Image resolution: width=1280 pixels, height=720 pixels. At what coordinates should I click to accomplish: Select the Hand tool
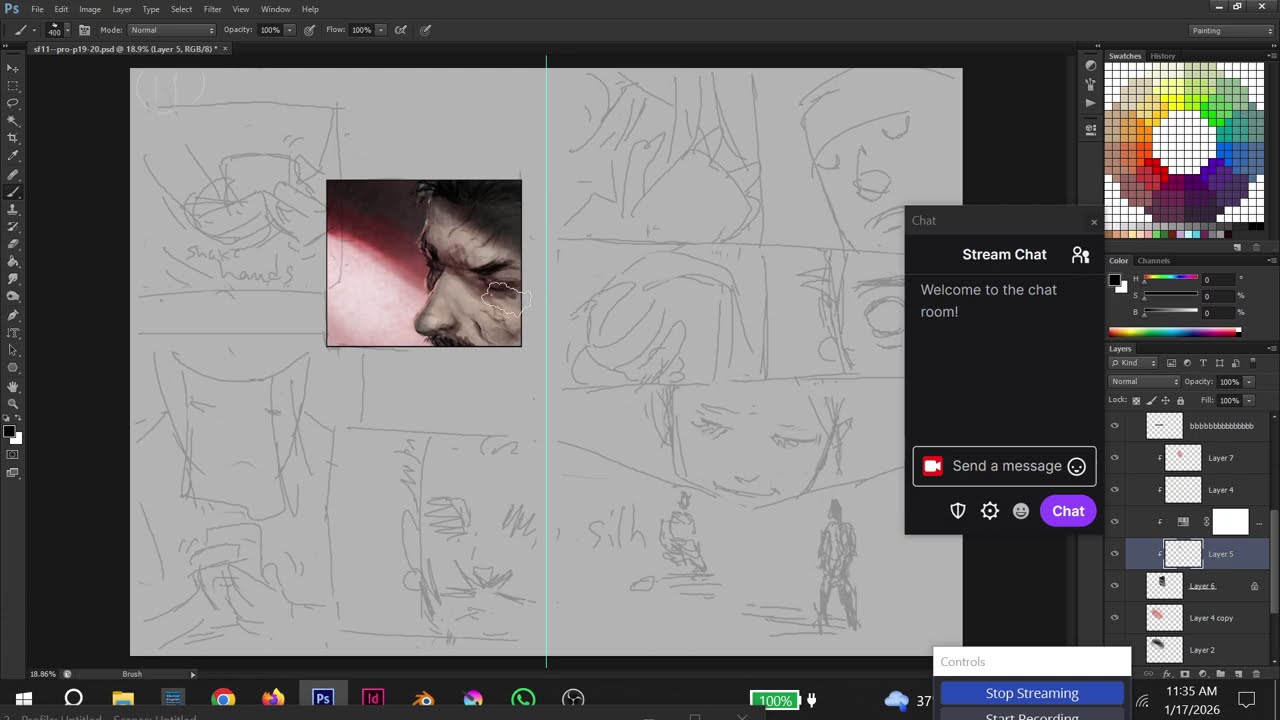click(13, 386)
